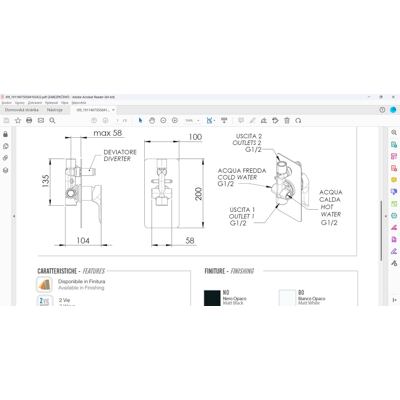Collapse the right tools pane arrow
Image resolution: width=400 pixels, height=400 pixels.
point(386,216)
